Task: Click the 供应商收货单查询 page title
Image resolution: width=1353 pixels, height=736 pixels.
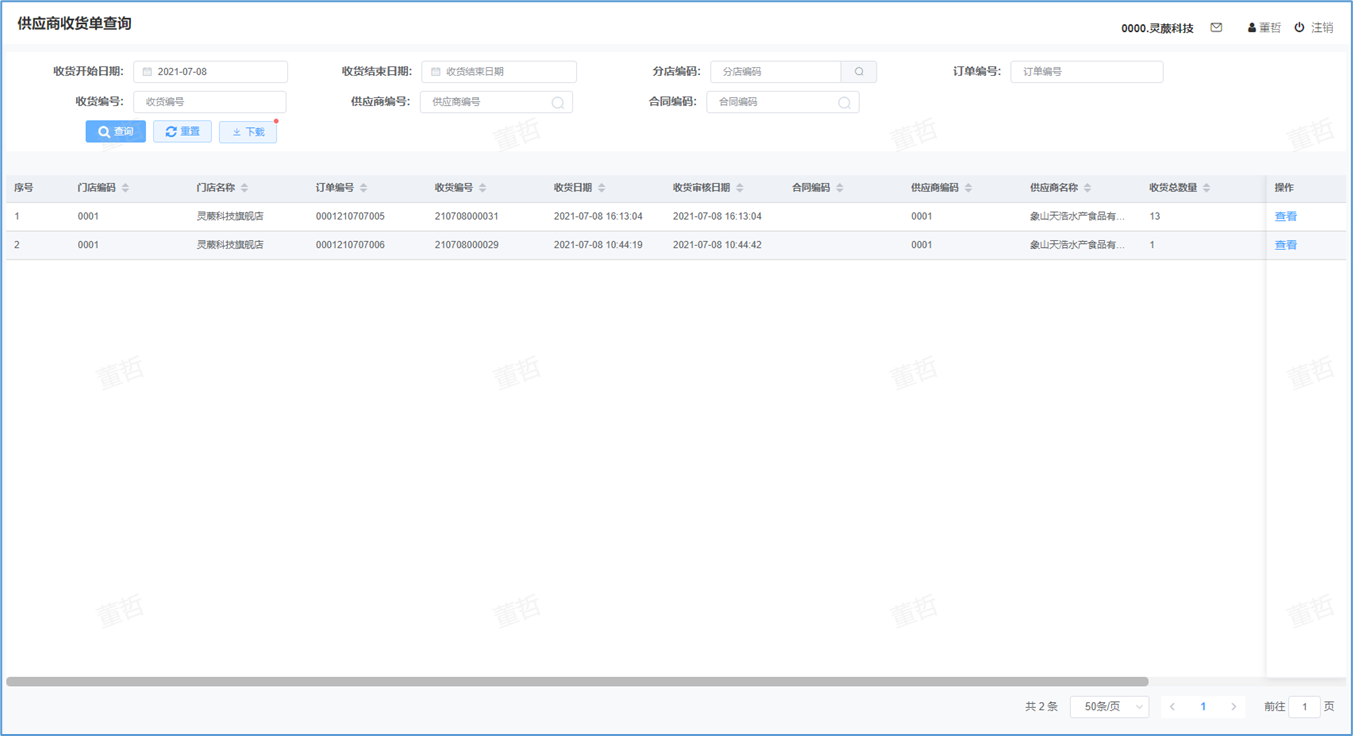Action: coord(74,24)
